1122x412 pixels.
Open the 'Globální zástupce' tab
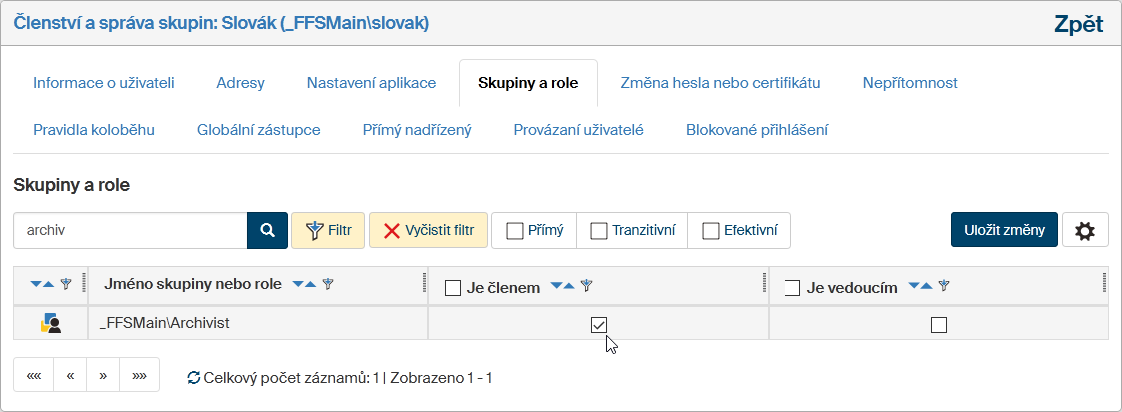click(x=258, y=129)
